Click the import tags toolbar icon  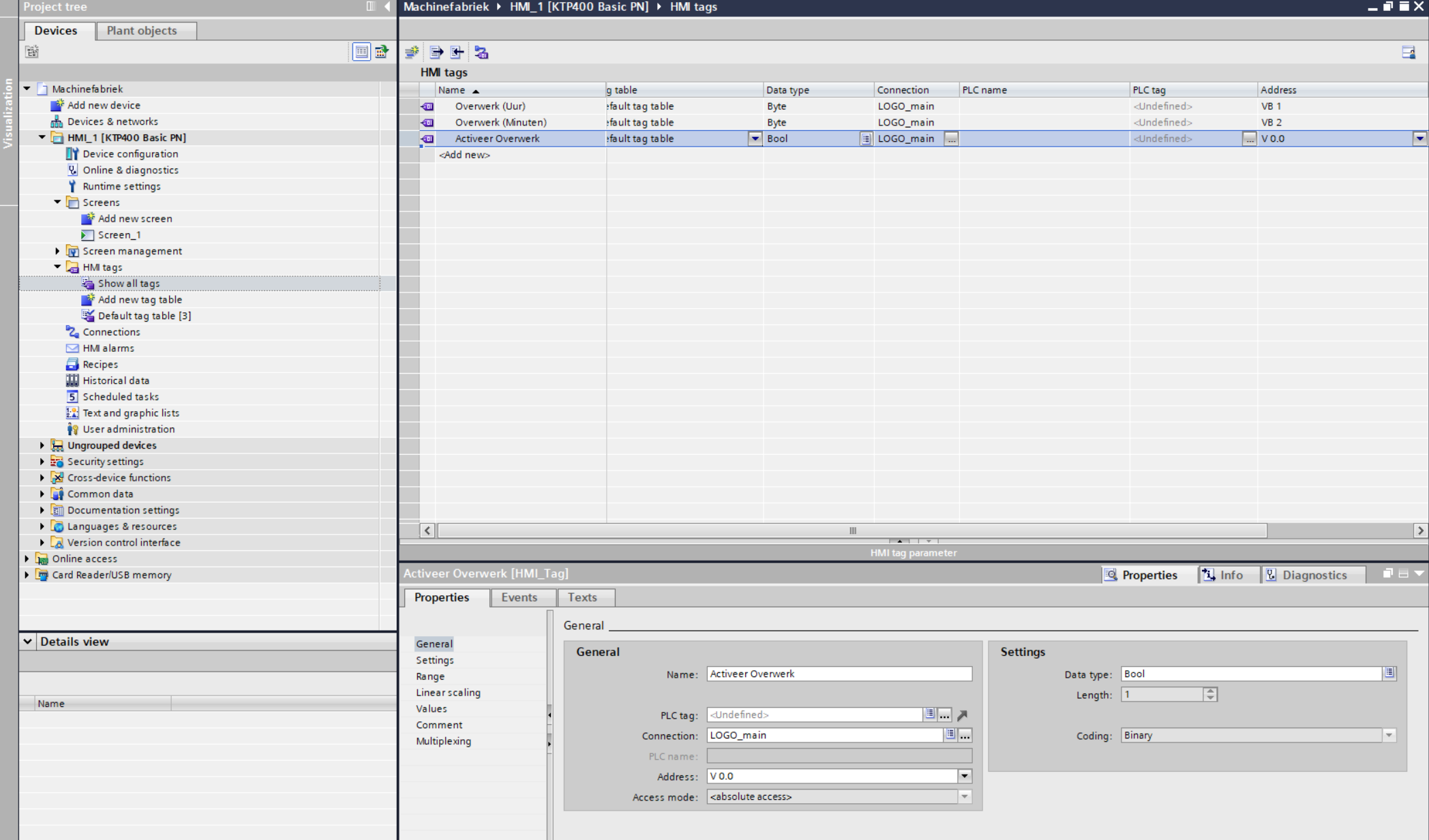pos(457,52)
